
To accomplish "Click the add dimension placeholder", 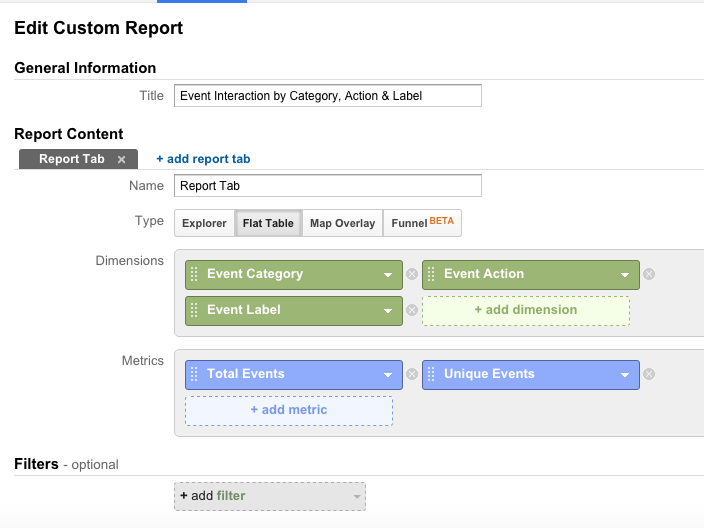I will point(526,310).
